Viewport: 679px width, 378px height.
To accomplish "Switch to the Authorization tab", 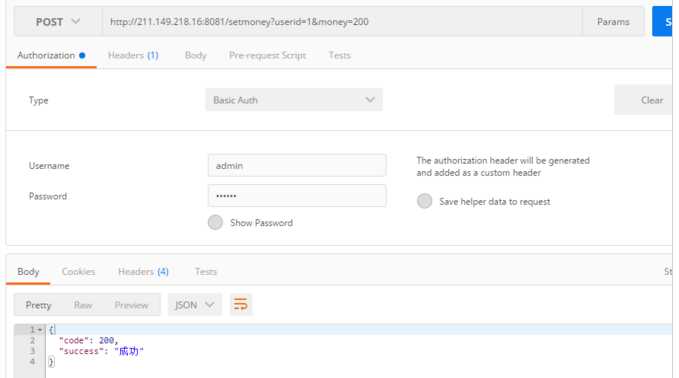I will point(51,55).
